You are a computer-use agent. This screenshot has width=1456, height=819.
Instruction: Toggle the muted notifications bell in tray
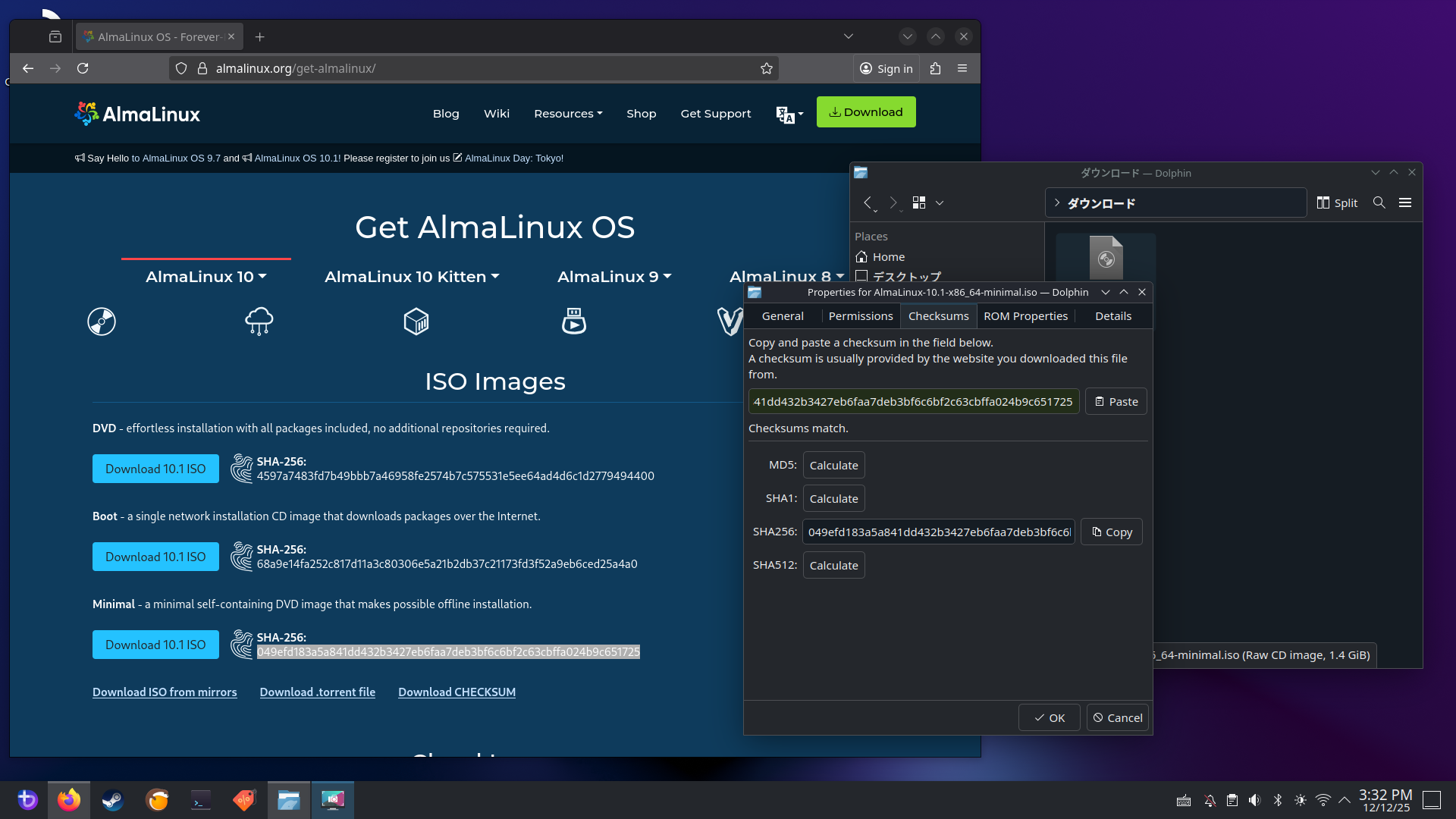[x=1209, y=799]
